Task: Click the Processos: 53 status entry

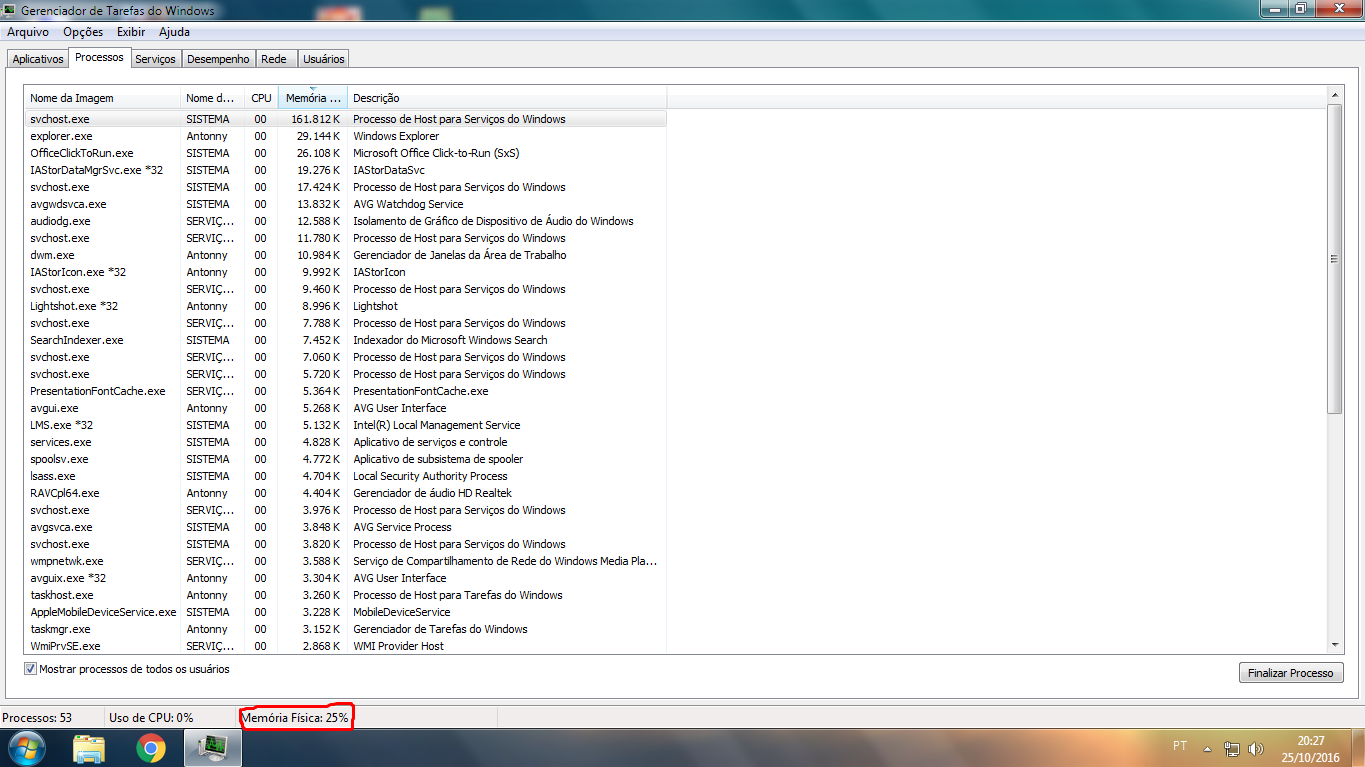Action: (37, 718)
